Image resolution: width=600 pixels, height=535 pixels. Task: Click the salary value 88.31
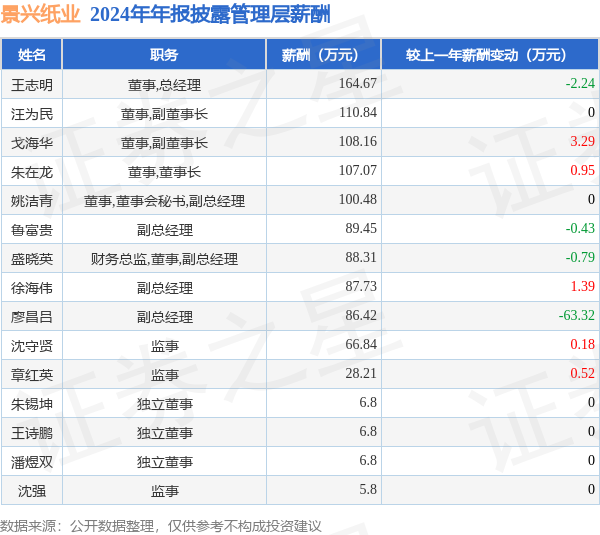tap(361, 257)
